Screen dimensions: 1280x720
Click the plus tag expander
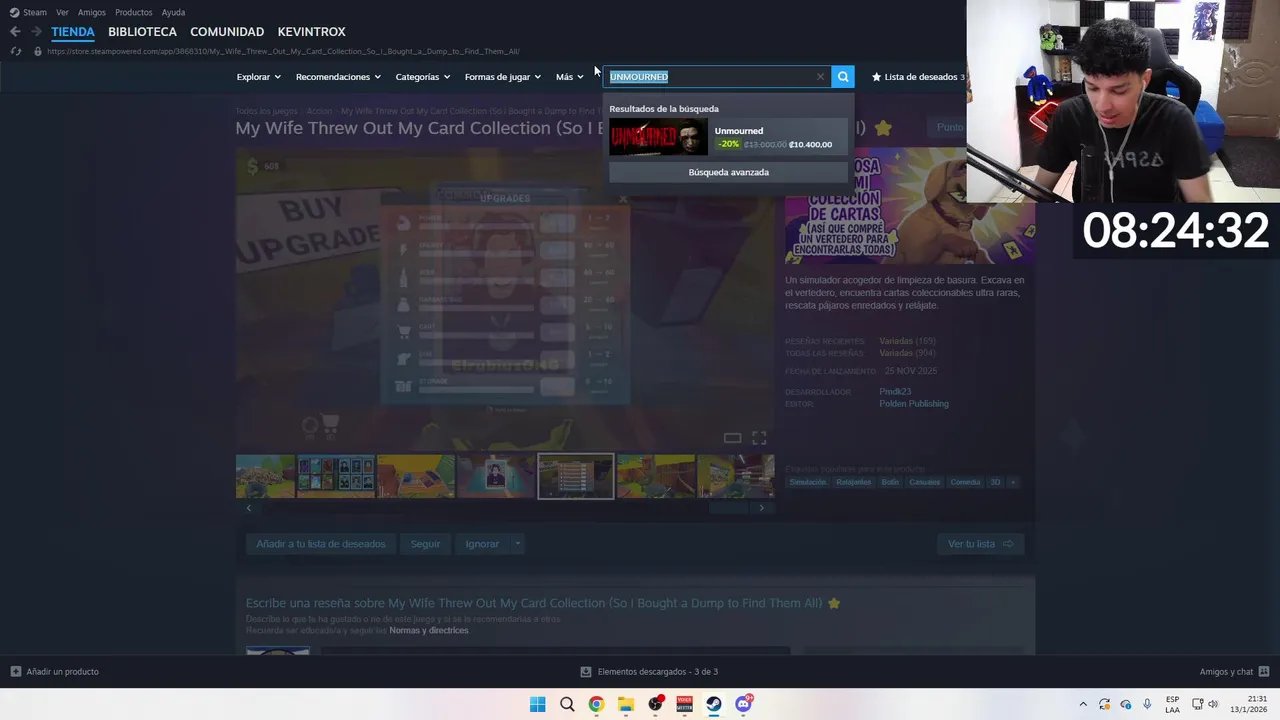point(1012,482)
